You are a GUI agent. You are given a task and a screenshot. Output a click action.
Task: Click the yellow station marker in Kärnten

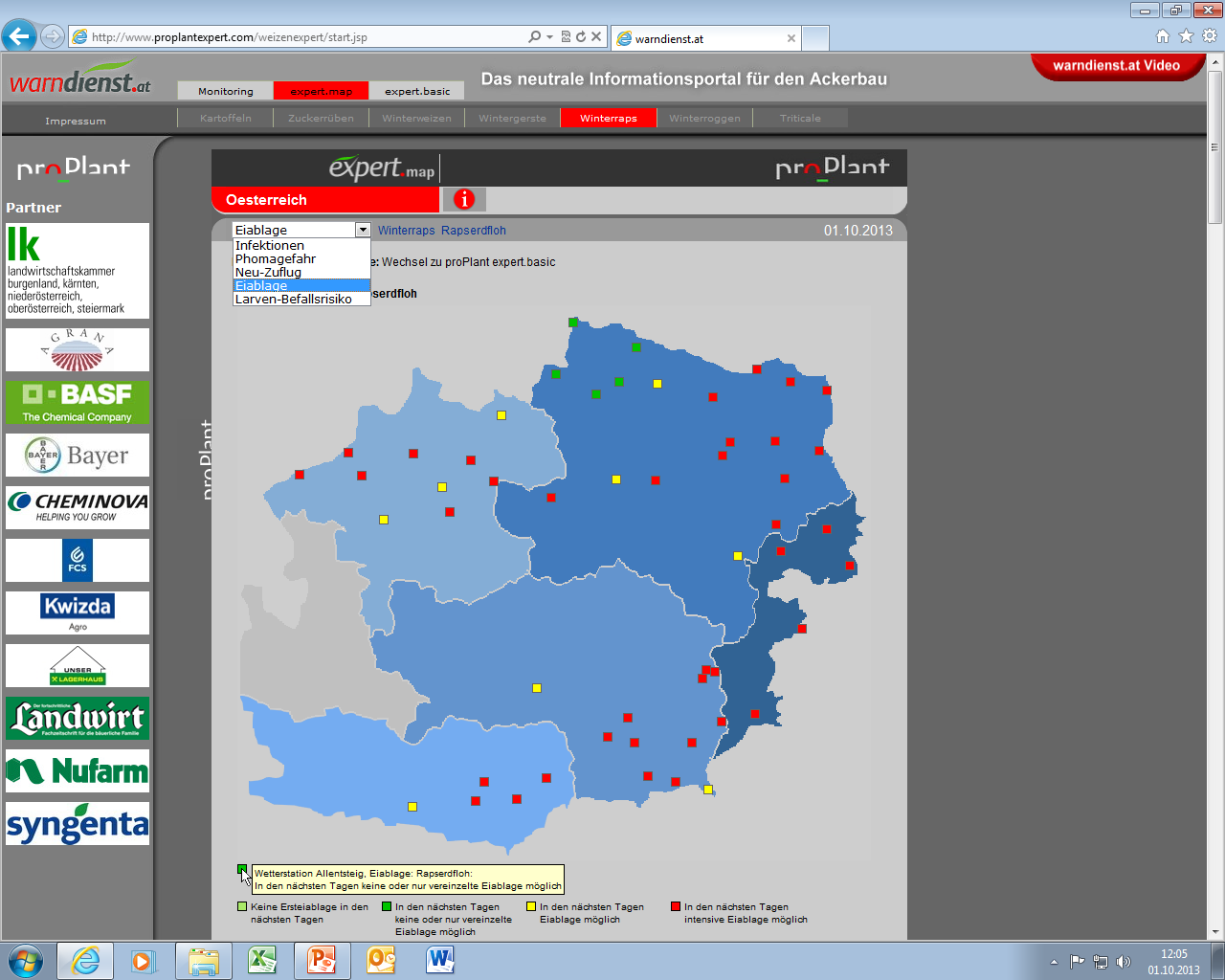coord(412,807)
